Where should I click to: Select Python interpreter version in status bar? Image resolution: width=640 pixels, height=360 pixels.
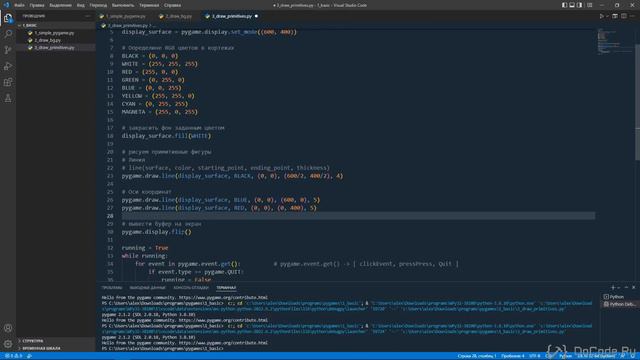596,356
